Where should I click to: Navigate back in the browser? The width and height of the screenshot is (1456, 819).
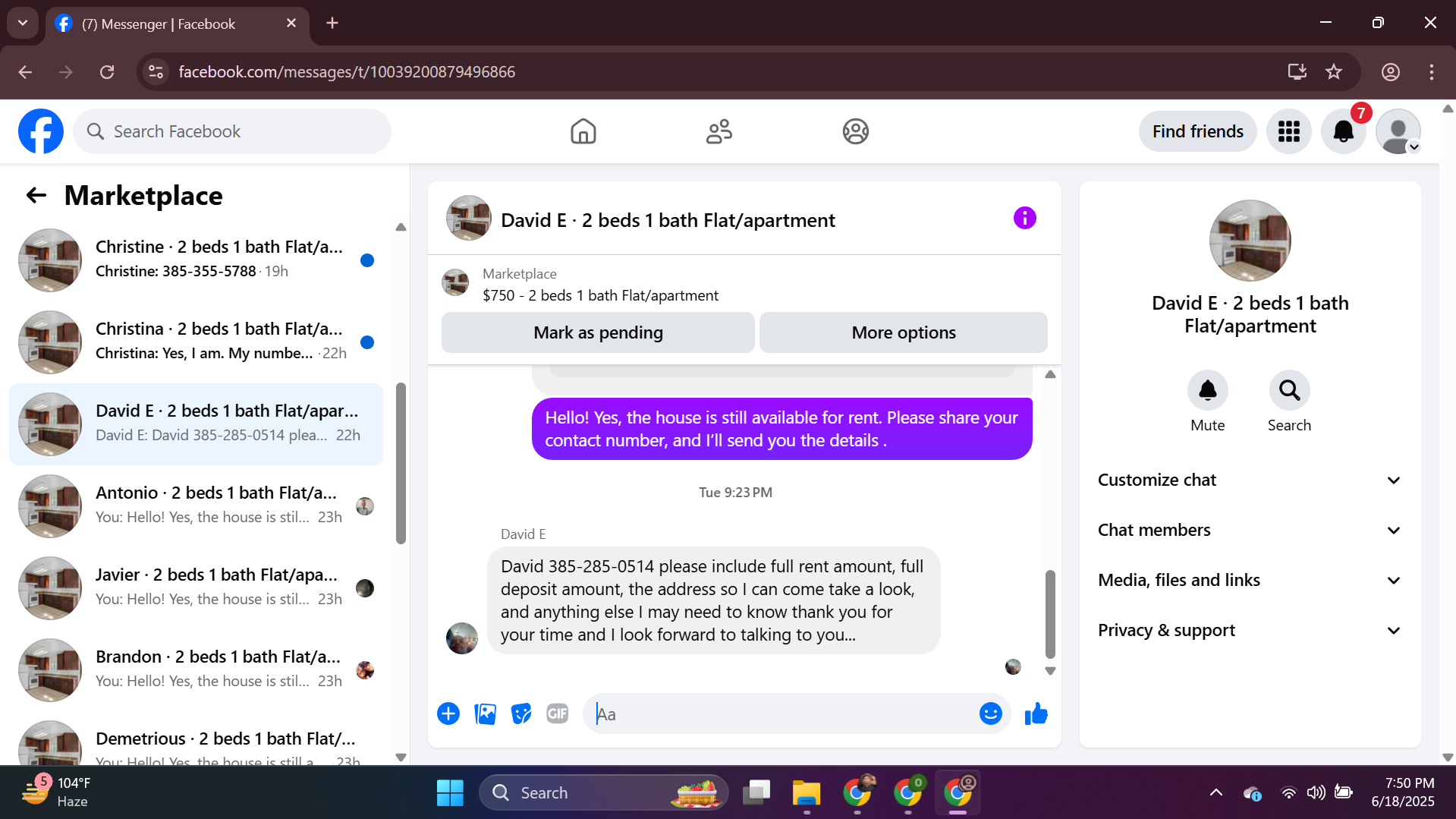25,71
